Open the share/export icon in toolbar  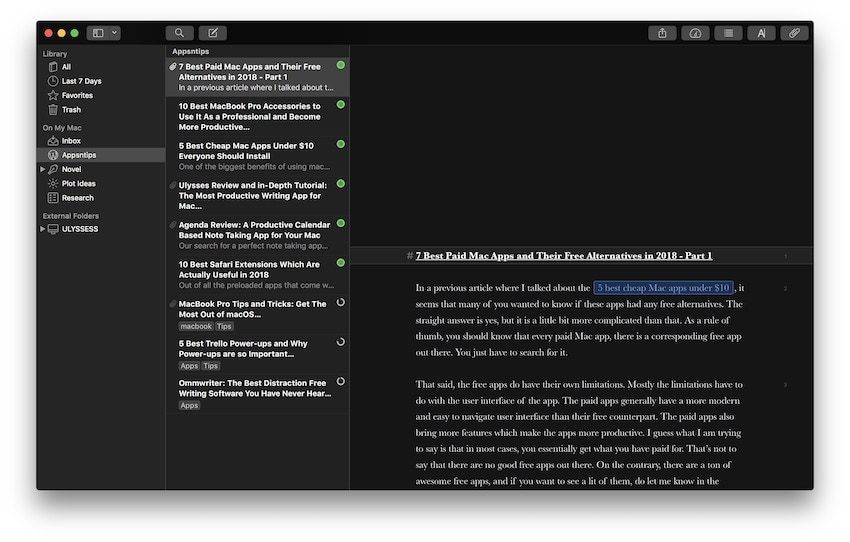662,33
